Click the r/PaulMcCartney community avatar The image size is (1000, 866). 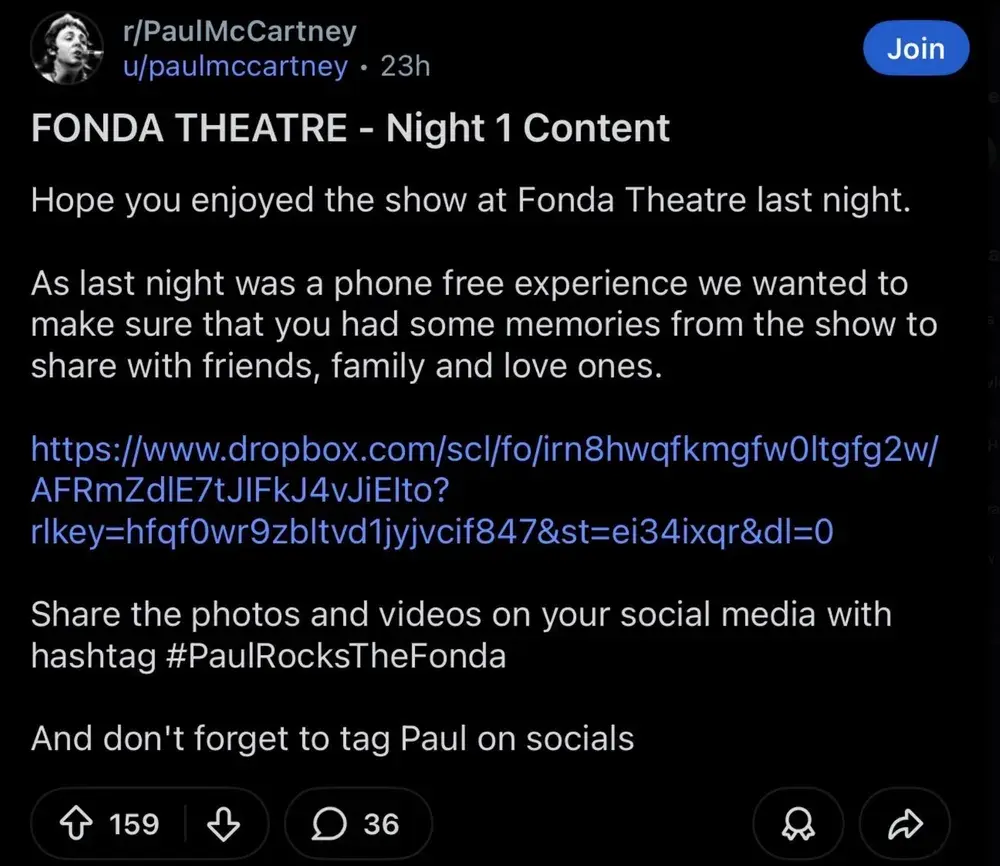(67, 49)
